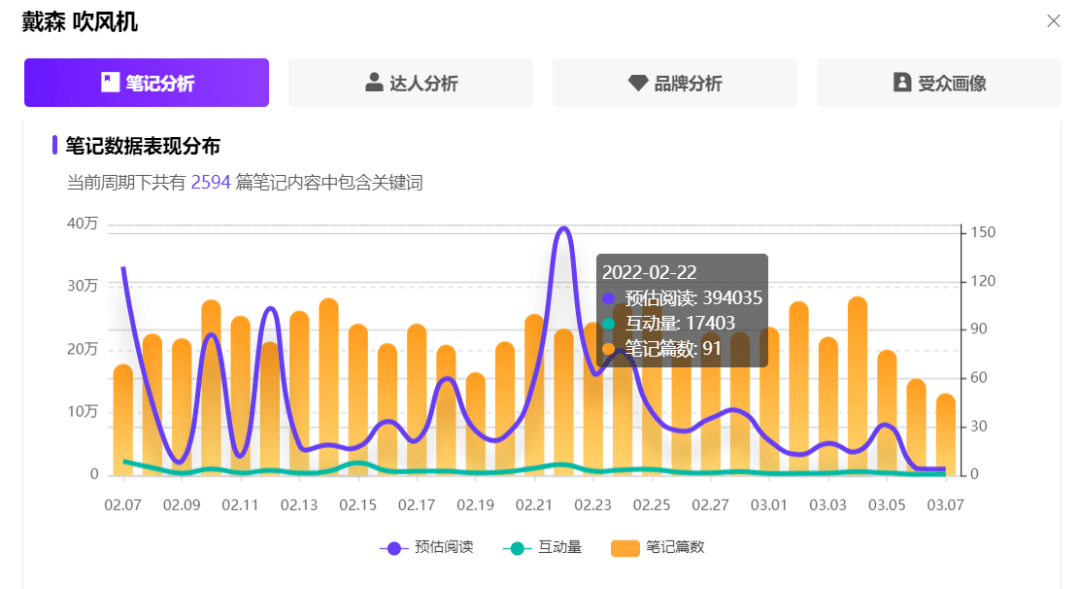Screen dimensions: 1080x589
Task: Toggle the 互动量 legend series
Action: point(543,548)
